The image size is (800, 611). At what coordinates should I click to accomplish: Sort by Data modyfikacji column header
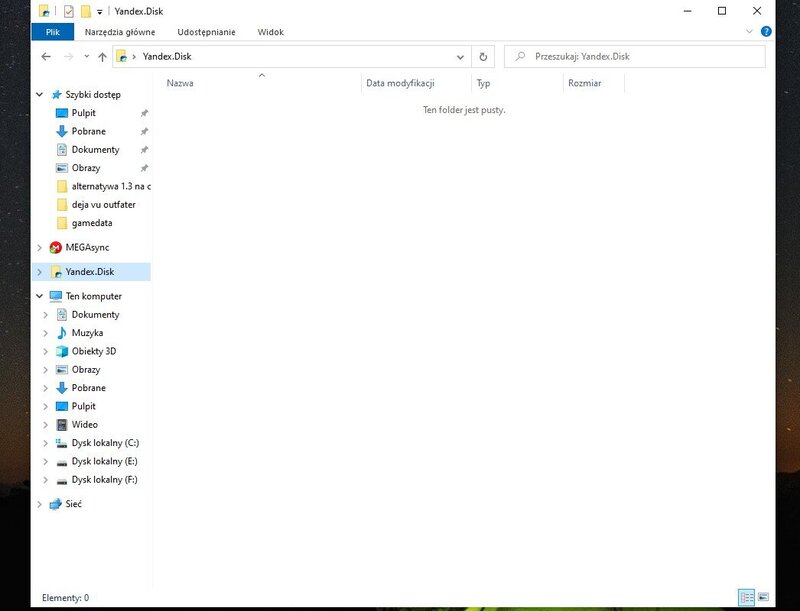tap(401, 83)
